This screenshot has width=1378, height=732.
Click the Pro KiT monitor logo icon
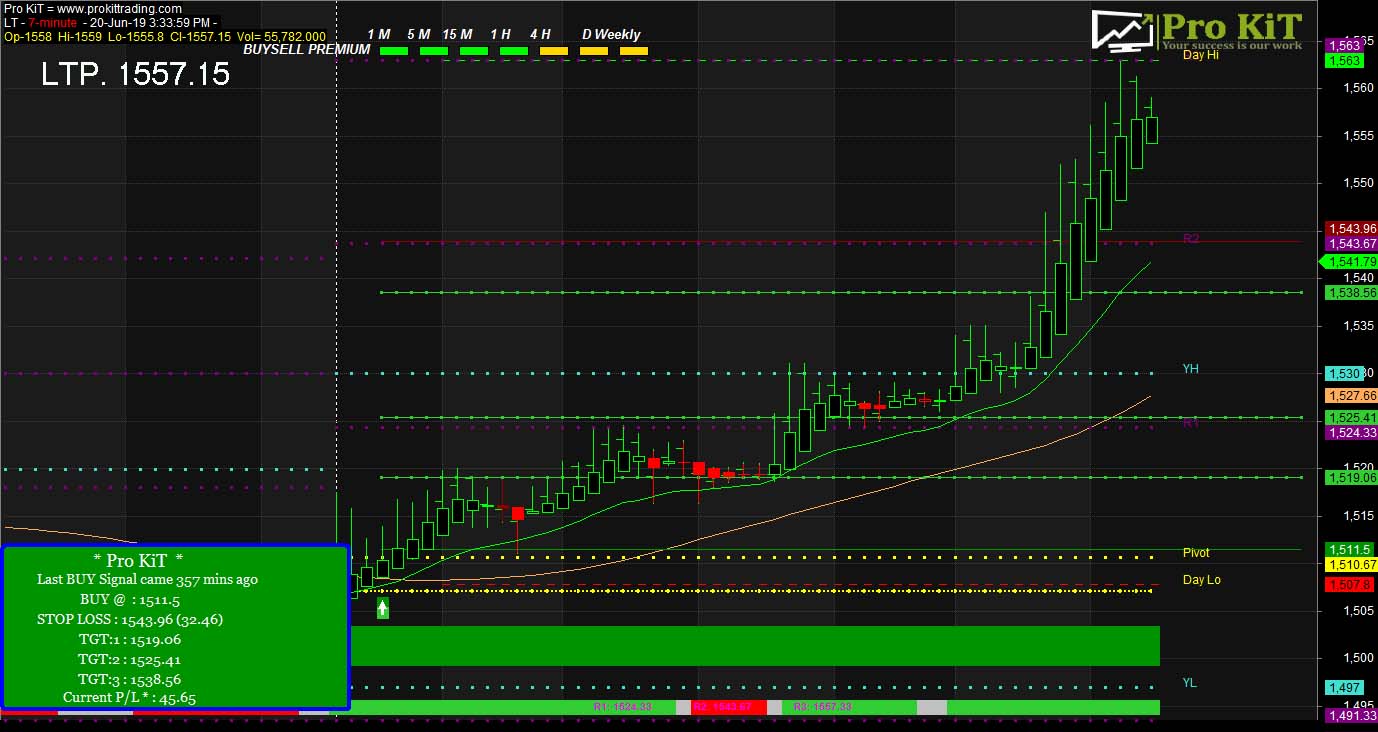pos(1122,31)
